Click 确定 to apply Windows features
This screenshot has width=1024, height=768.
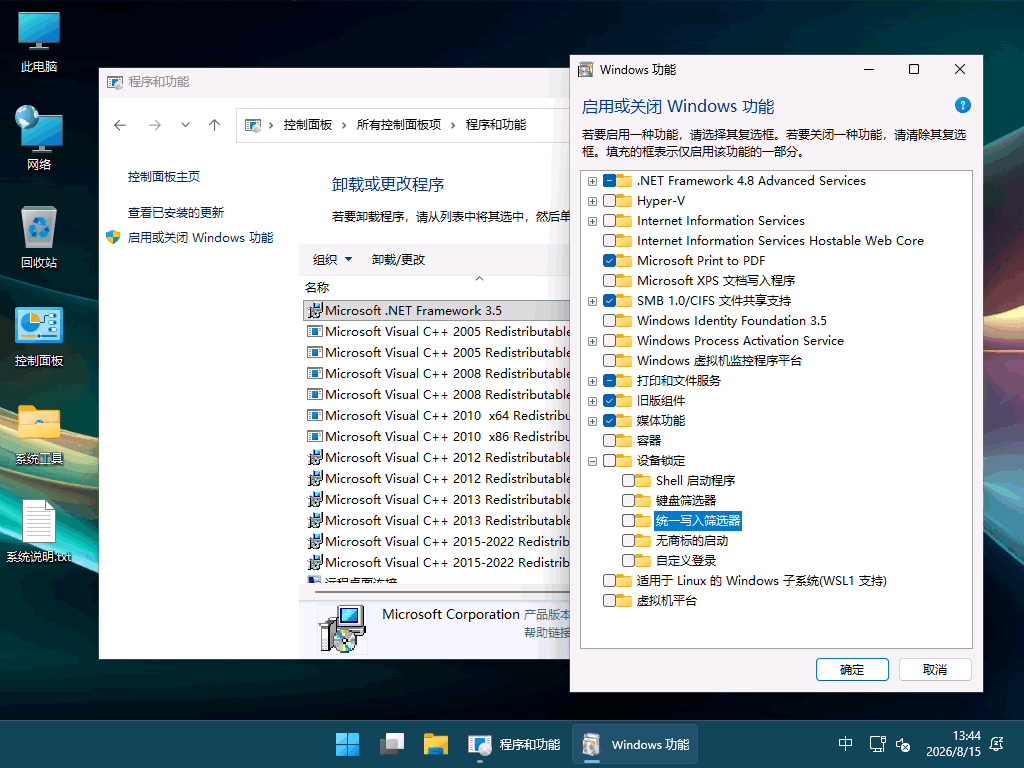pyautogui.click(x=852, y=669)
